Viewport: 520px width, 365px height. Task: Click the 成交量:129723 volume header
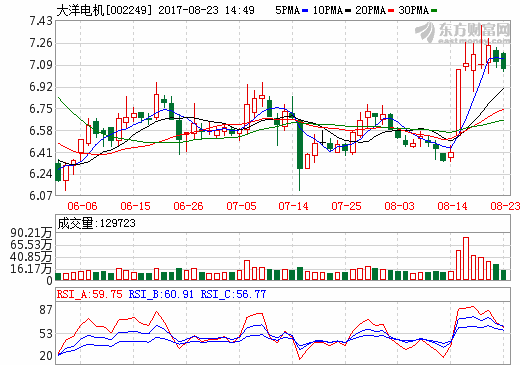[x=96, y=223]
